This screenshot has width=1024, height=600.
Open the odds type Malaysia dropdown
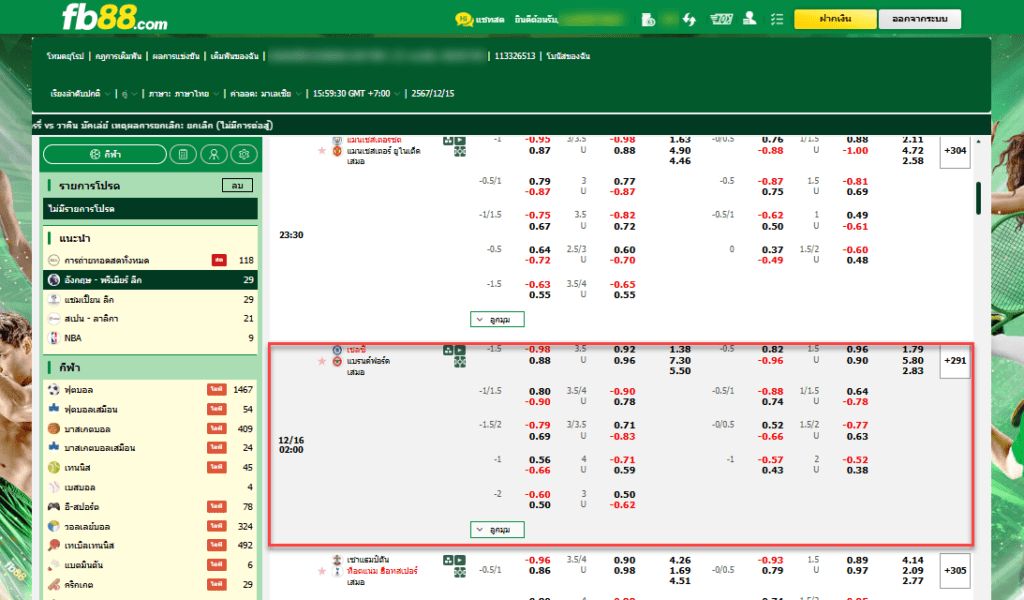[x=265, y=94]
